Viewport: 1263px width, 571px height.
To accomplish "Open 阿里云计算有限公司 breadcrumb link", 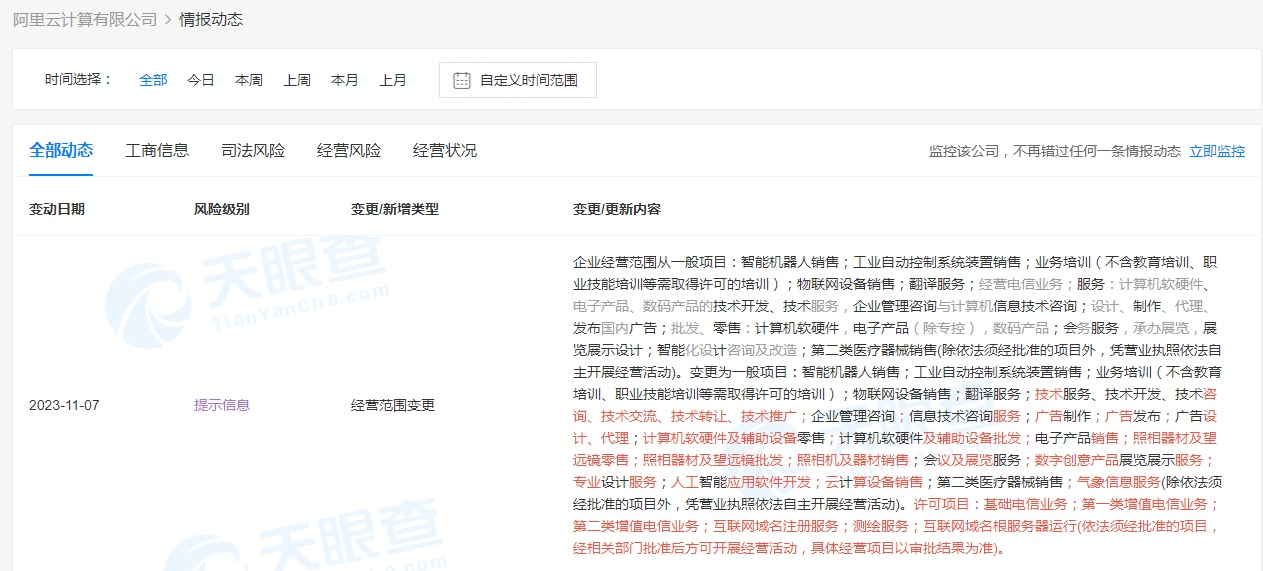I will 85,20.
